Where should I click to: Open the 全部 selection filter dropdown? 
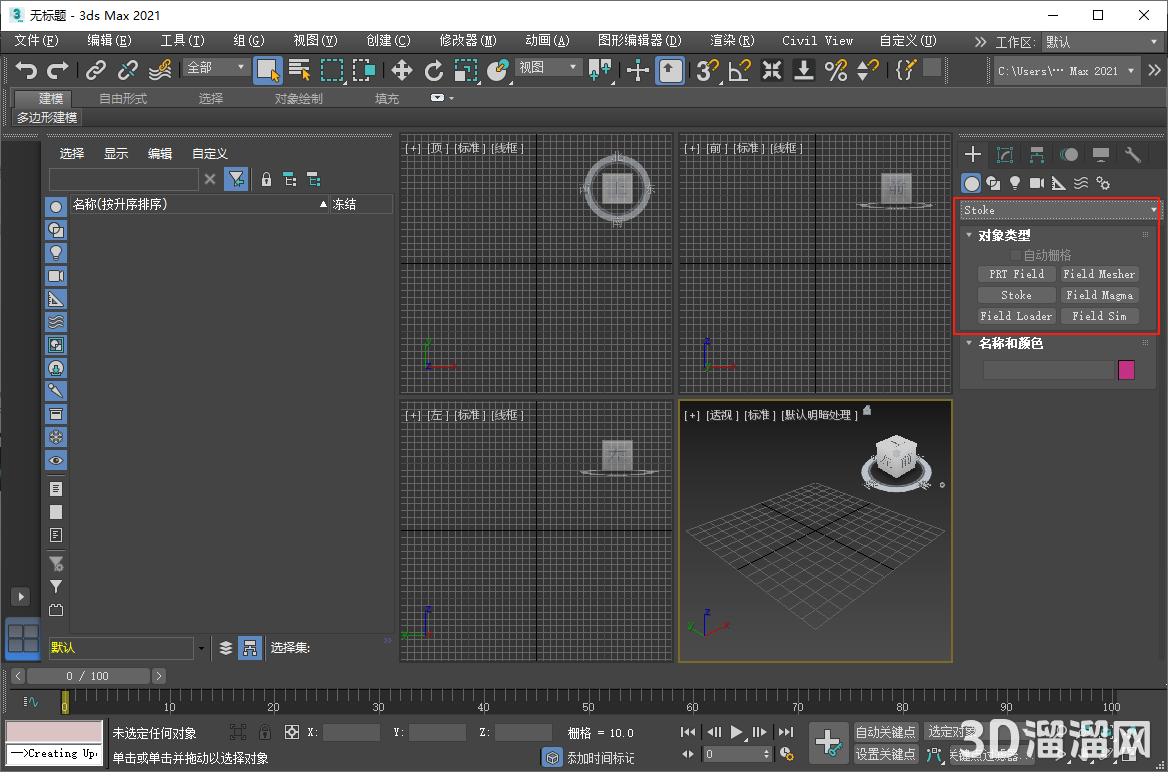click(216, 67)
